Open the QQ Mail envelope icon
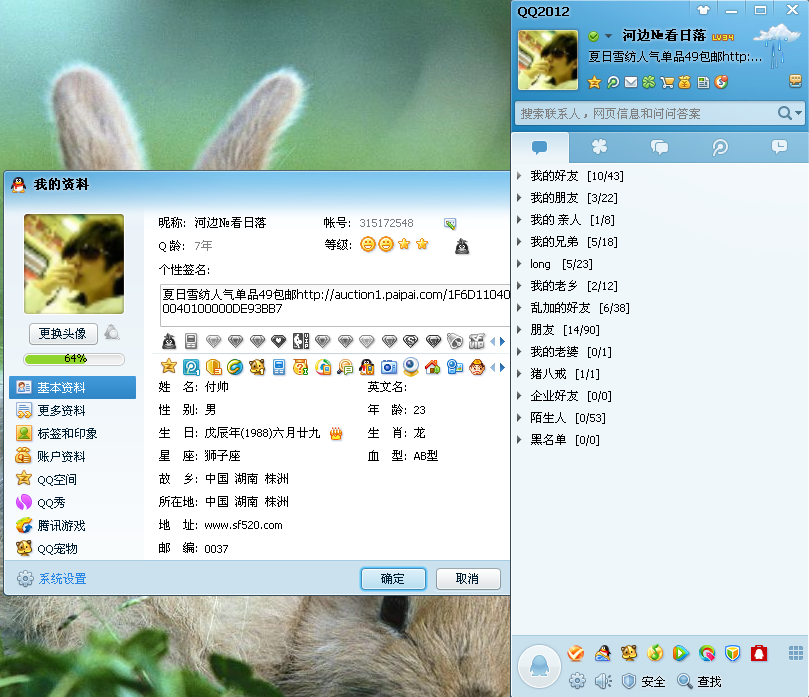The height and width of the screenshot is (697, 809). pos(631,82)
